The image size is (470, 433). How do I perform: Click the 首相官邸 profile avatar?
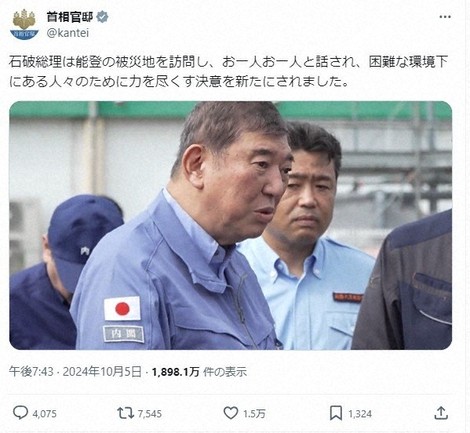click(x=24, y=24)
